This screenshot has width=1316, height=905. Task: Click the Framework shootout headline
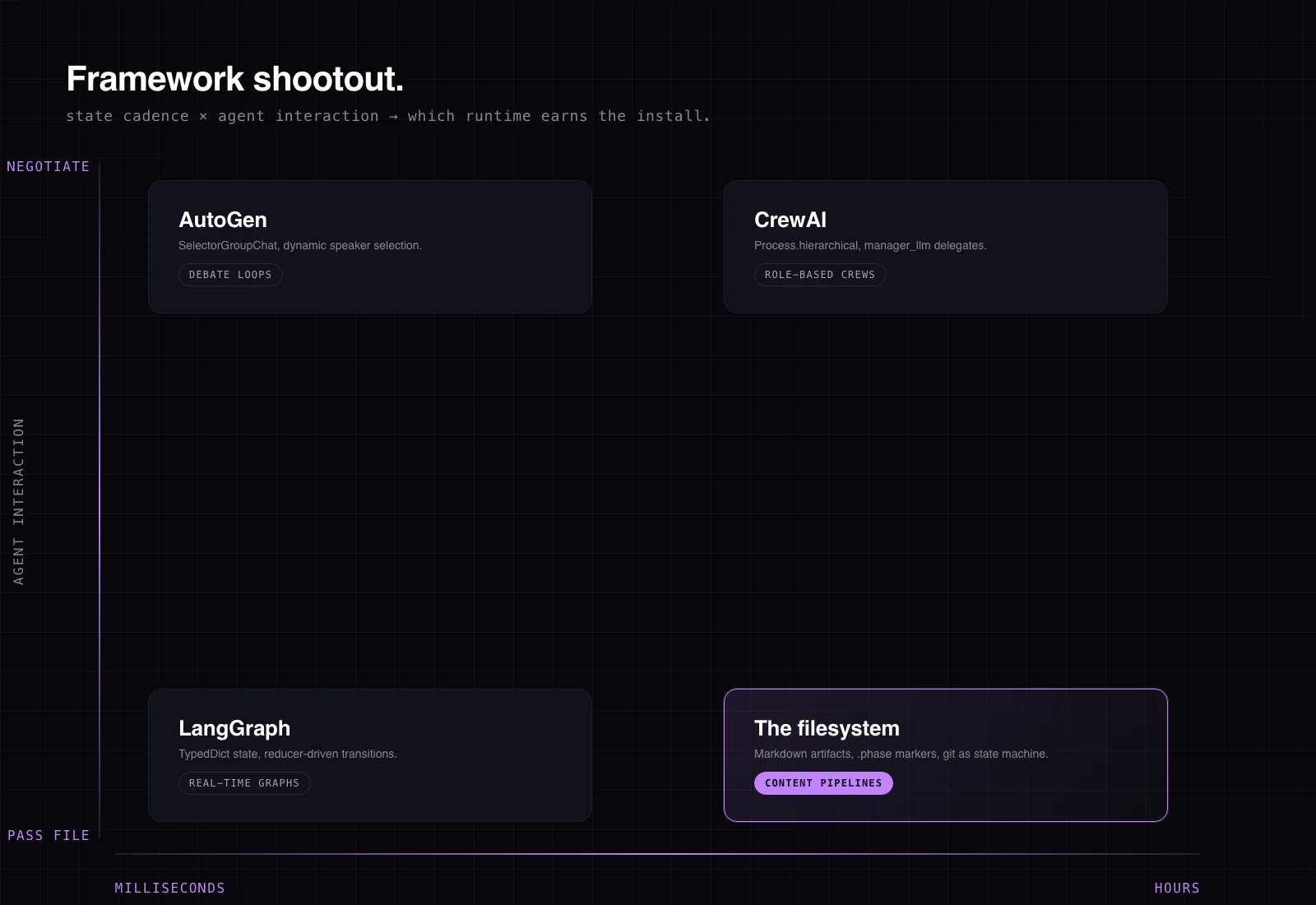(x=234, y=79)
